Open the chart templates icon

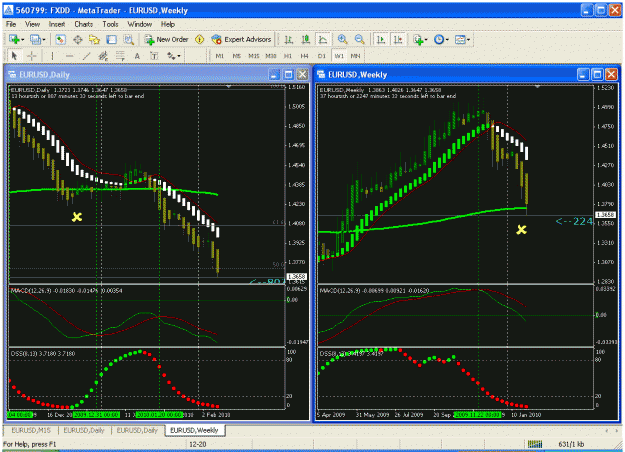pyautogui.click(x=460, y=39)
